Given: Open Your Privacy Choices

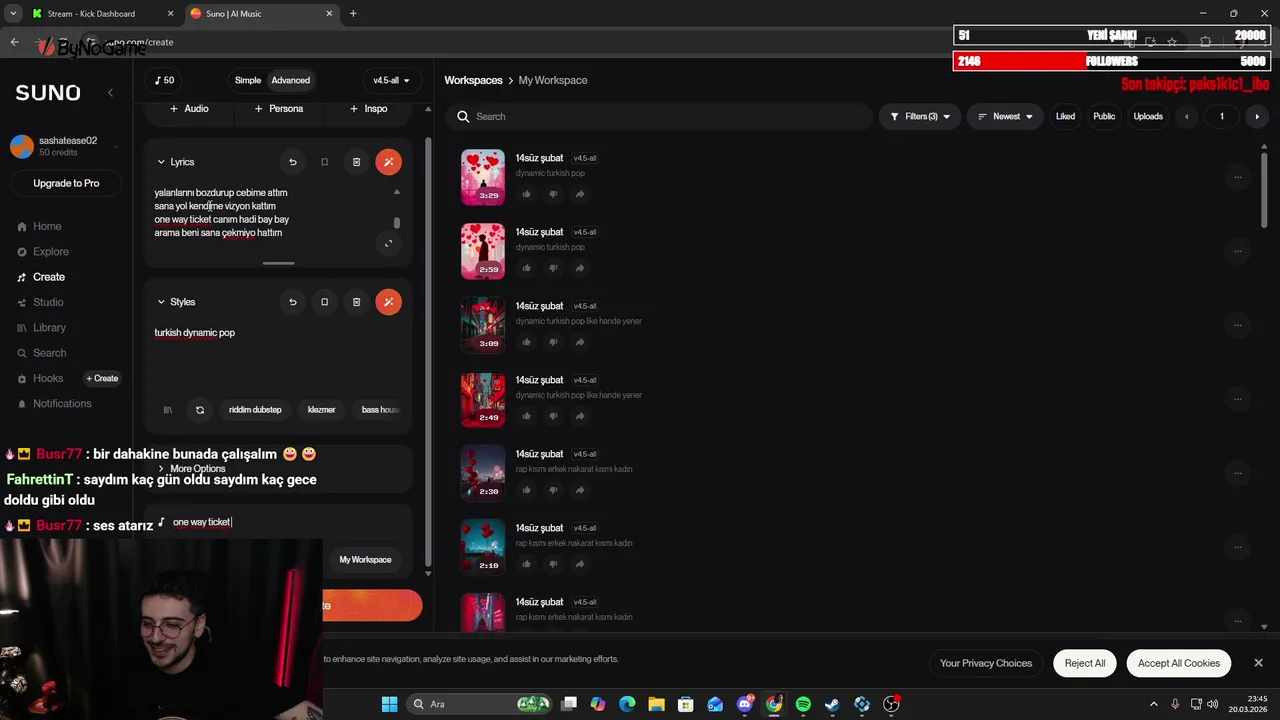Looking at the screenshot, I should (x=986, y=663).
